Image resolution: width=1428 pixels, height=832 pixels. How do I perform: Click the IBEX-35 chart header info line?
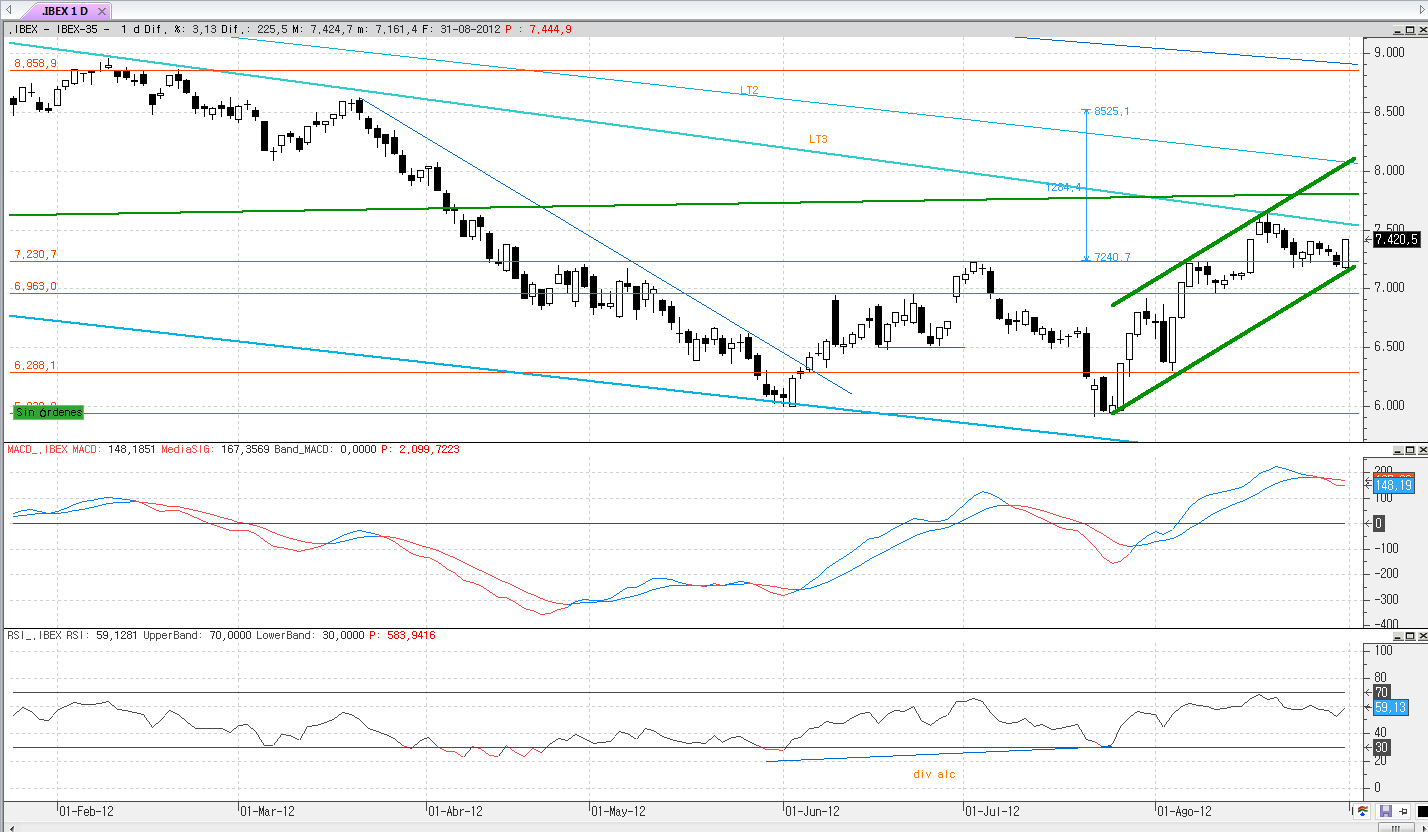click(x=289, y=29)
